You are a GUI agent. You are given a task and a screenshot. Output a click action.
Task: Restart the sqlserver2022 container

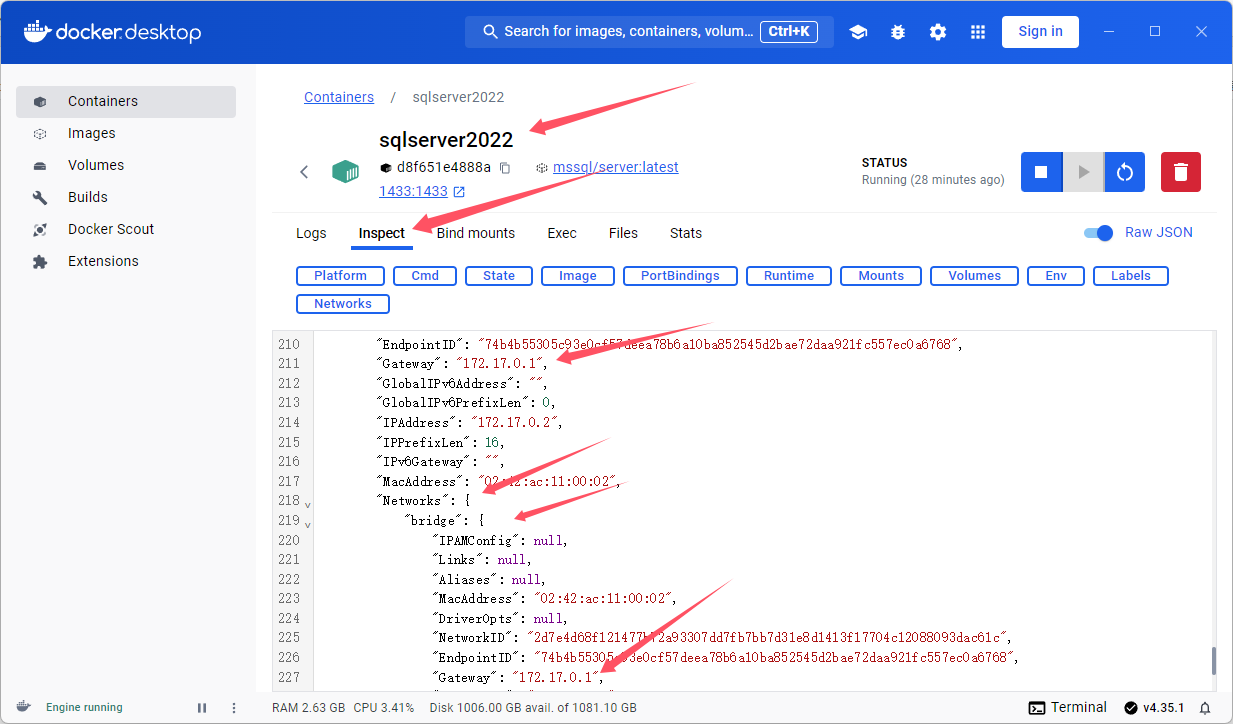(1125, 172)
